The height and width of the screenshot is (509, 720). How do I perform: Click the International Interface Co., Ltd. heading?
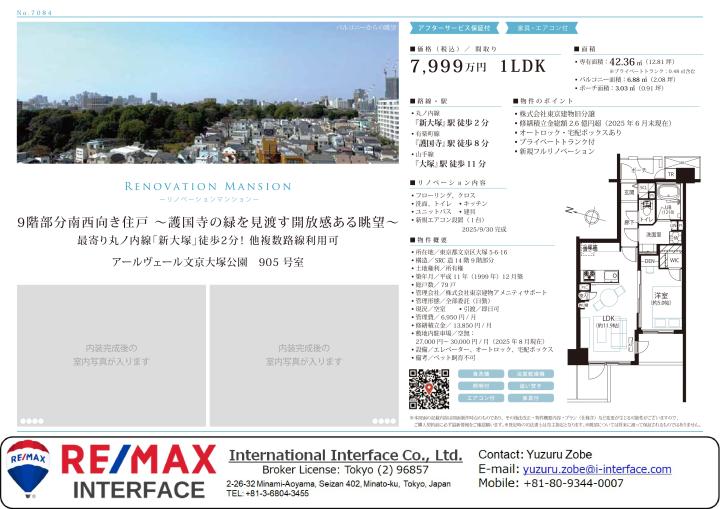tap(345, 455)
